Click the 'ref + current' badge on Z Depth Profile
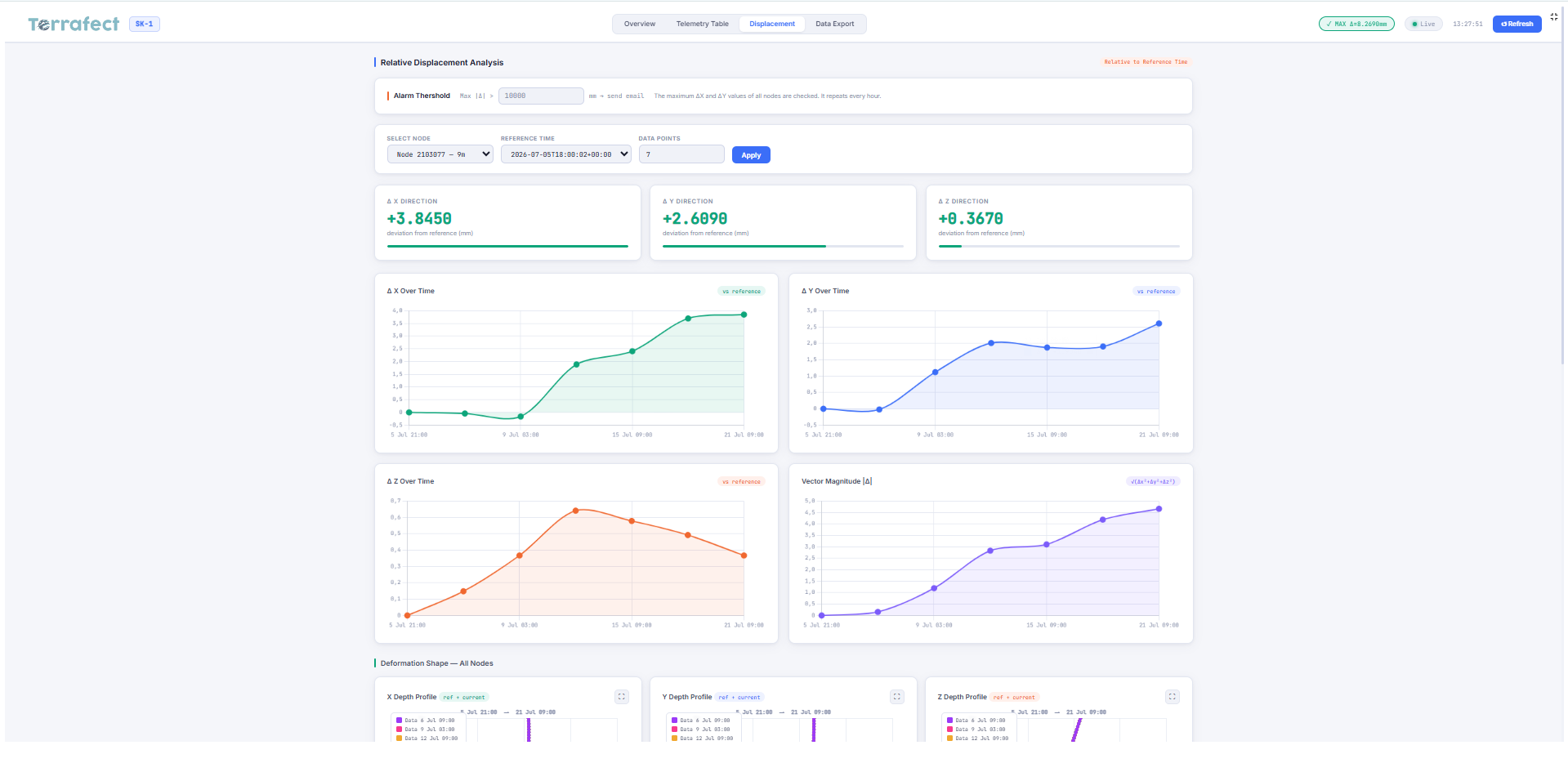 pos(1014,698)
